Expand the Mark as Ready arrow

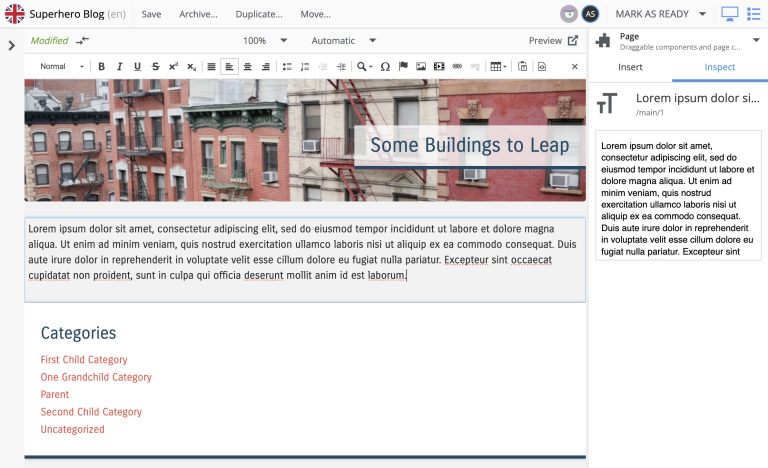click(702, 14)
